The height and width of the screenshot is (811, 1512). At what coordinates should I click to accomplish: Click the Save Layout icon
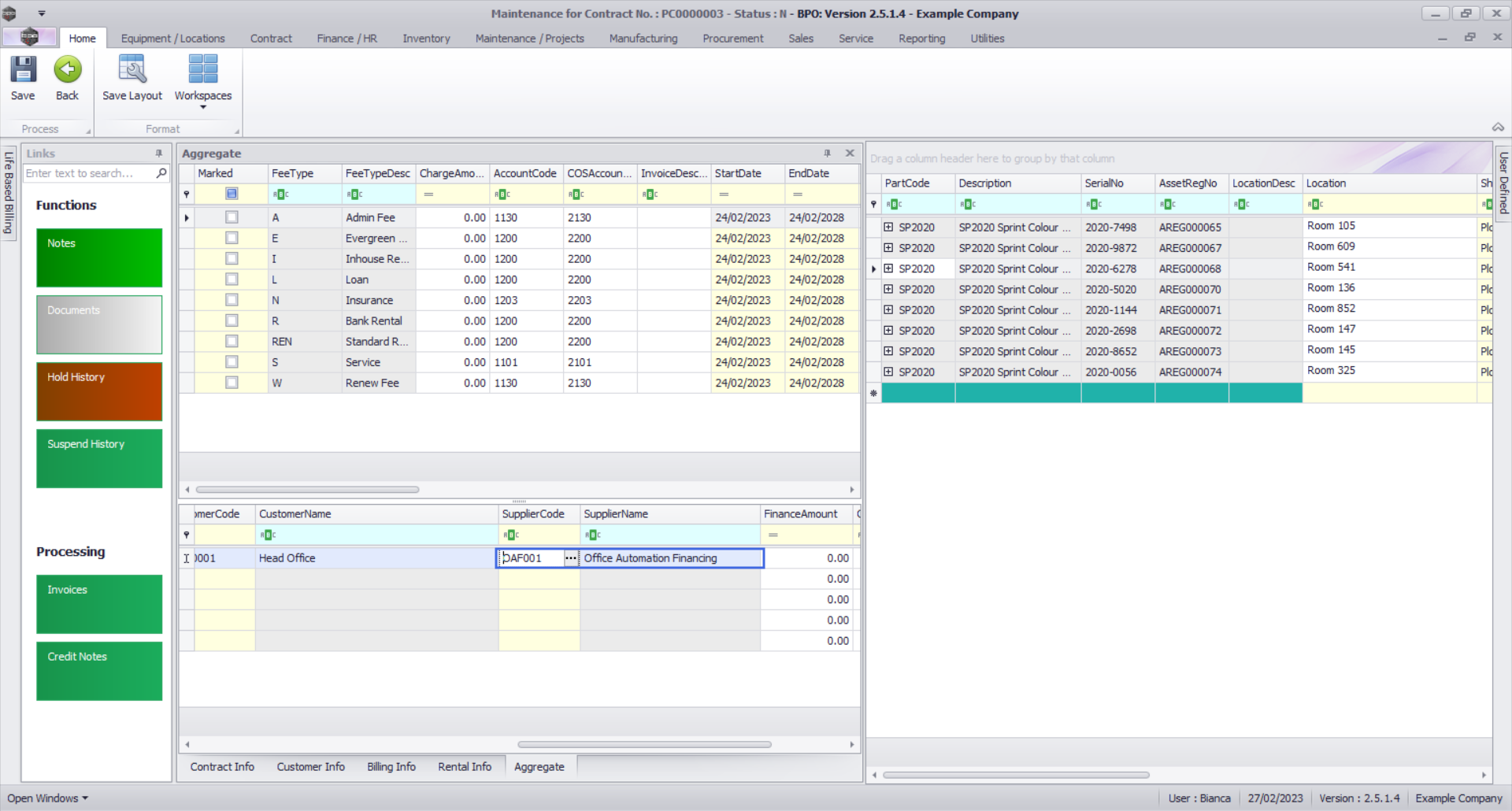(x=132, y=70)
